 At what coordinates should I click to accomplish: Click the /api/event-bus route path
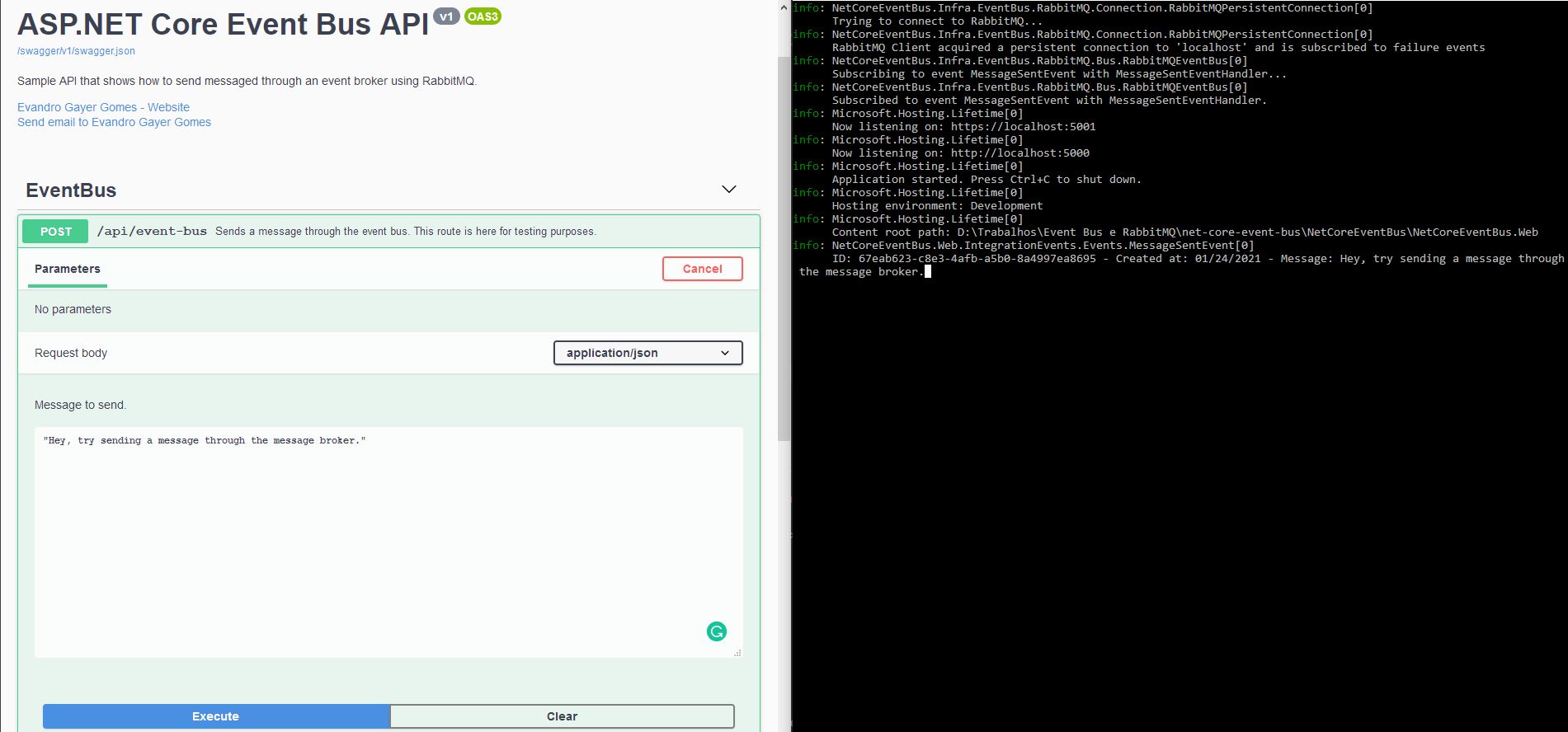click(x=152, y=232)
